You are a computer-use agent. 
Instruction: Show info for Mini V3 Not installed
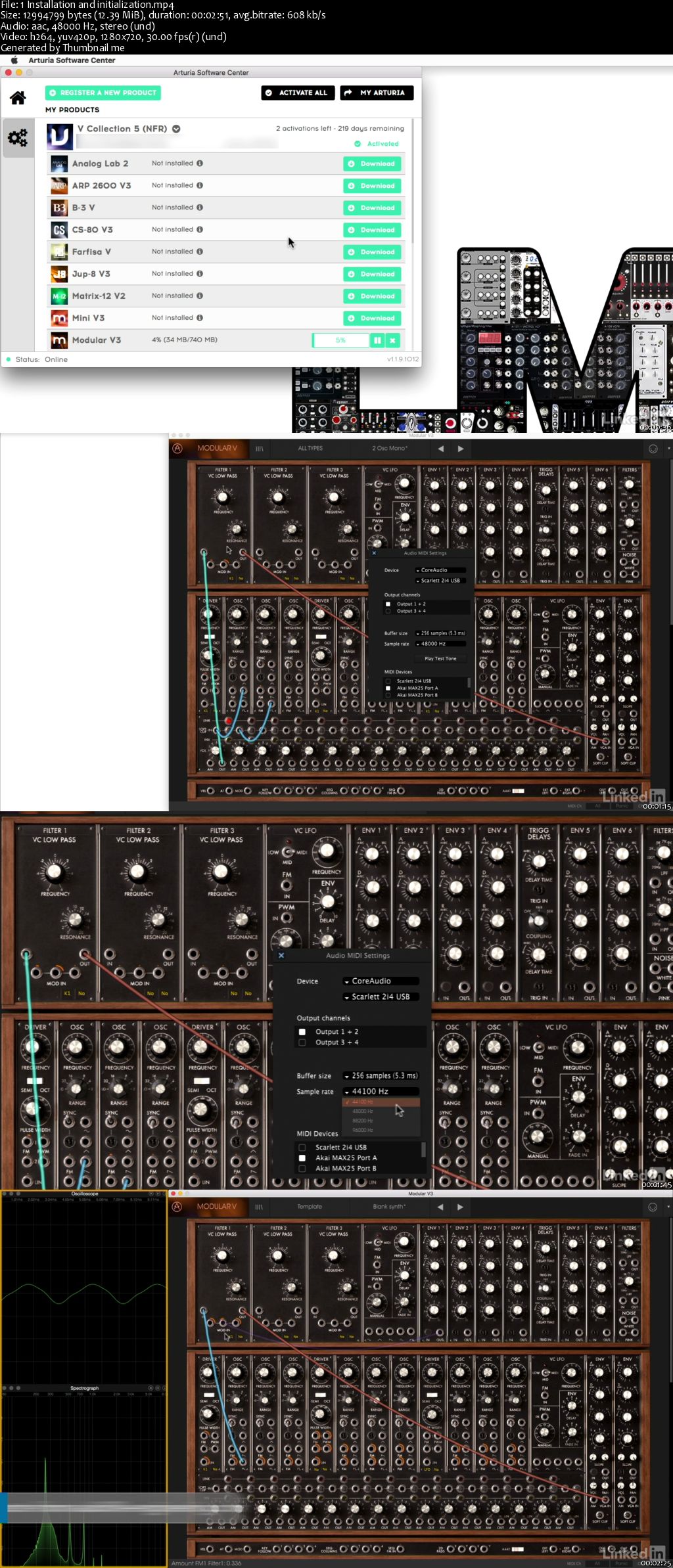click(200, 318)
